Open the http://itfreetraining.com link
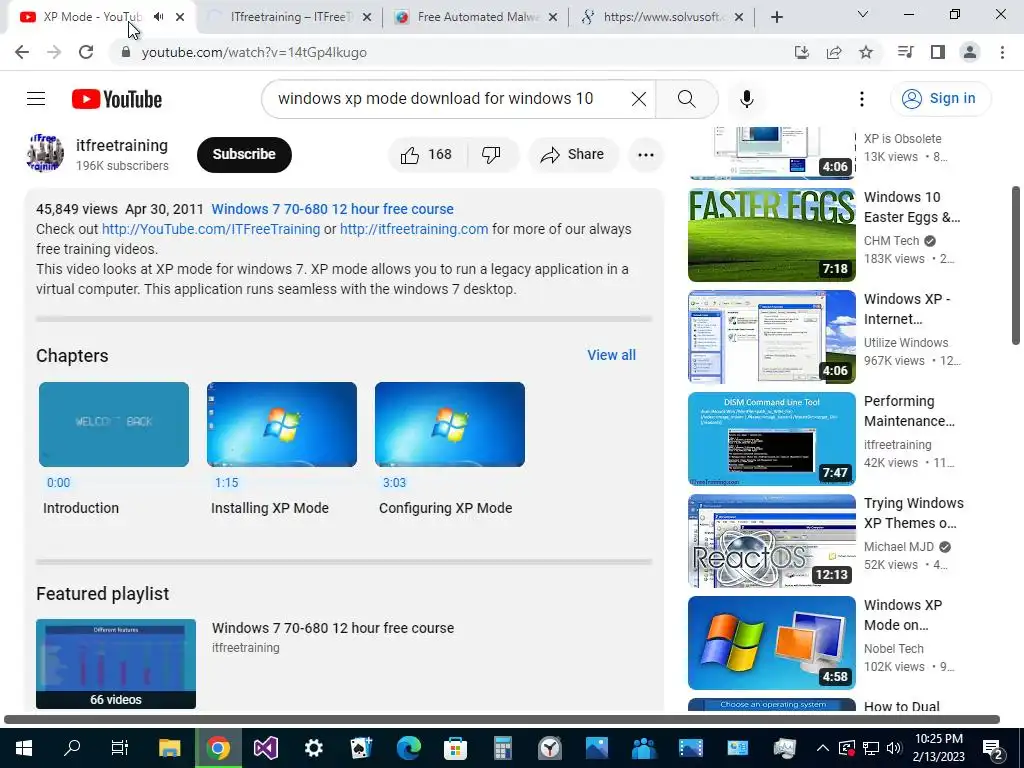1024x768 pixels. [x=414, y=229]
